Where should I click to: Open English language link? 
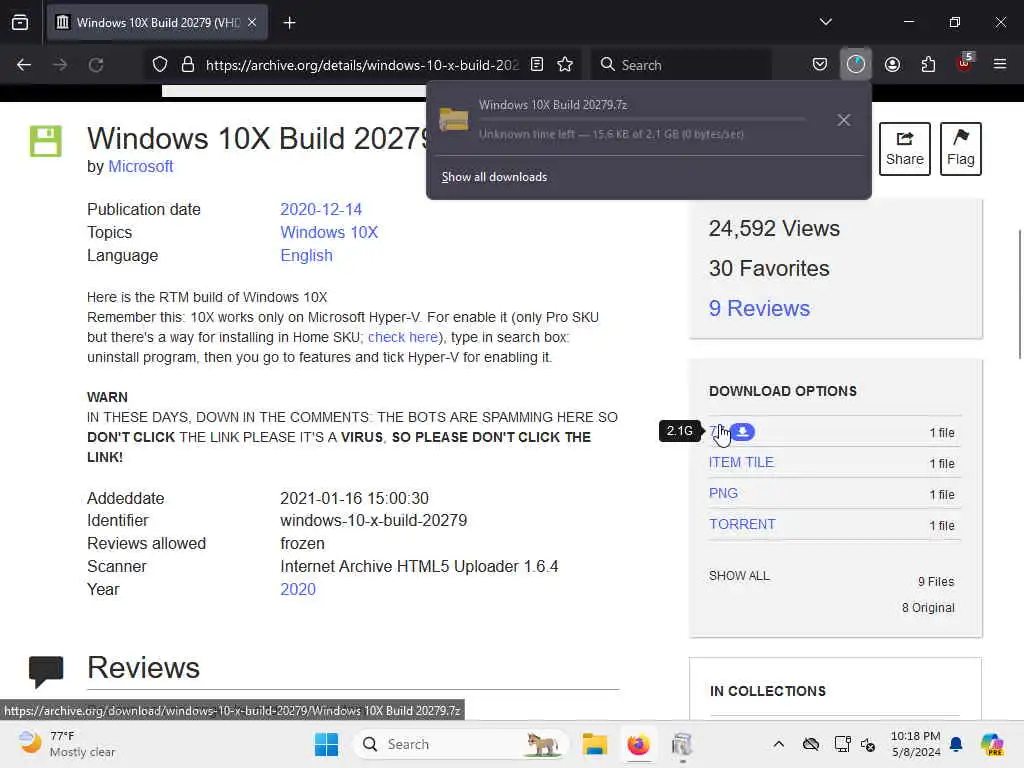306,255
